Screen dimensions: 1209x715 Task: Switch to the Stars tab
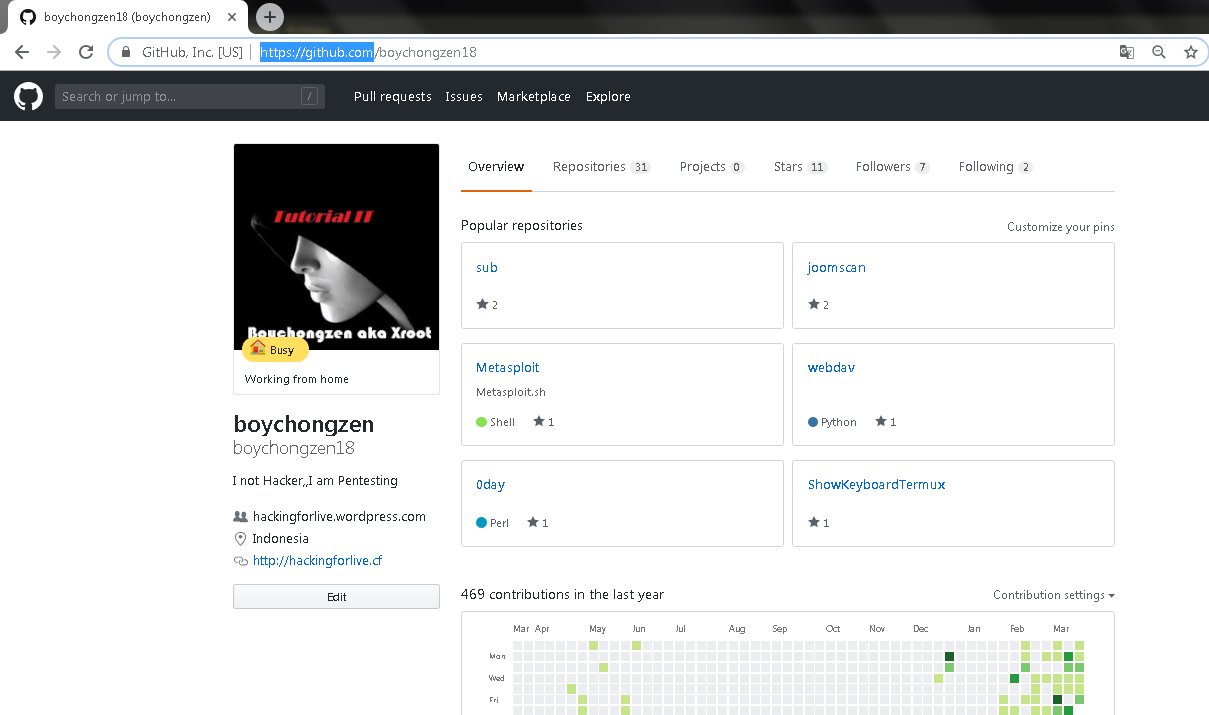(x=800, y=167)
